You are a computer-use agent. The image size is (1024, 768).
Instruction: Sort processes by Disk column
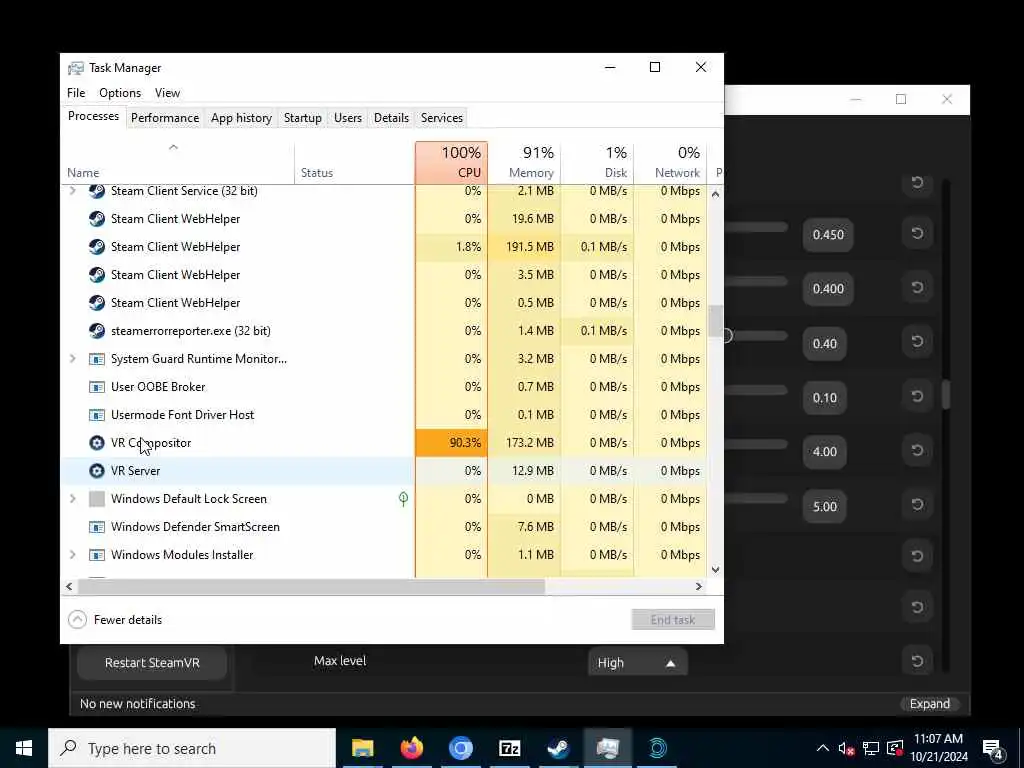[x=598, y=163]
